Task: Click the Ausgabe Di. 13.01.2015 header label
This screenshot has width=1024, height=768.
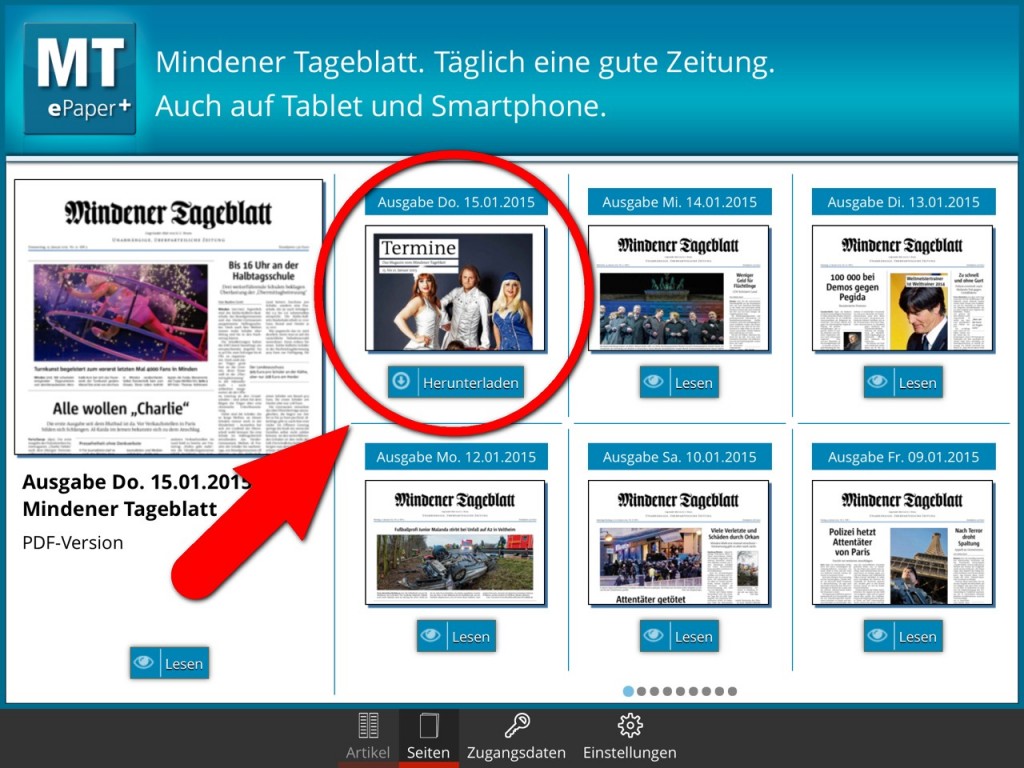Action: point(903,202)
